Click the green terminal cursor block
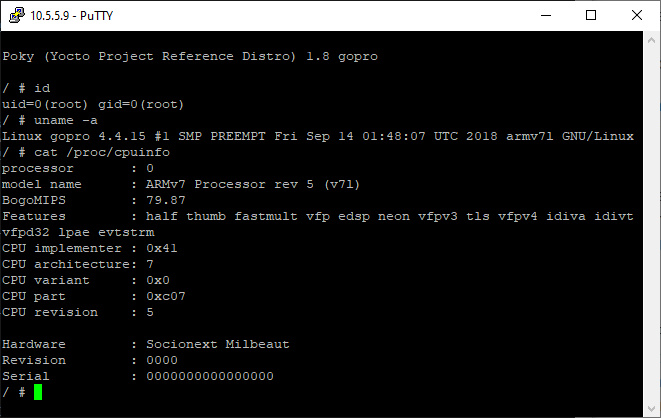The height and width of the screenshot is (418, 661). 38,392
